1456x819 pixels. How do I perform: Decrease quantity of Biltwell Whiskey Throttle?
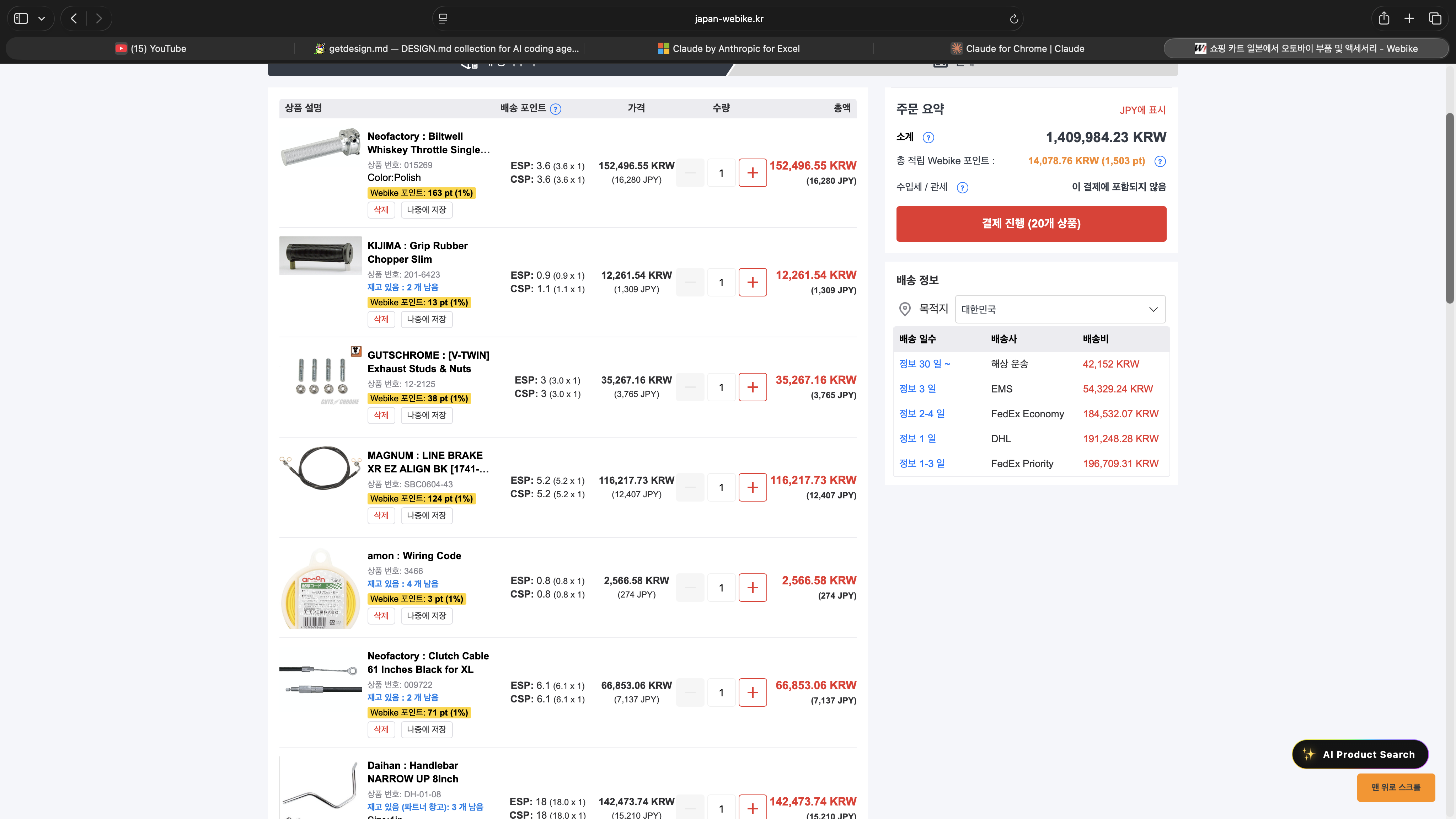690,173
